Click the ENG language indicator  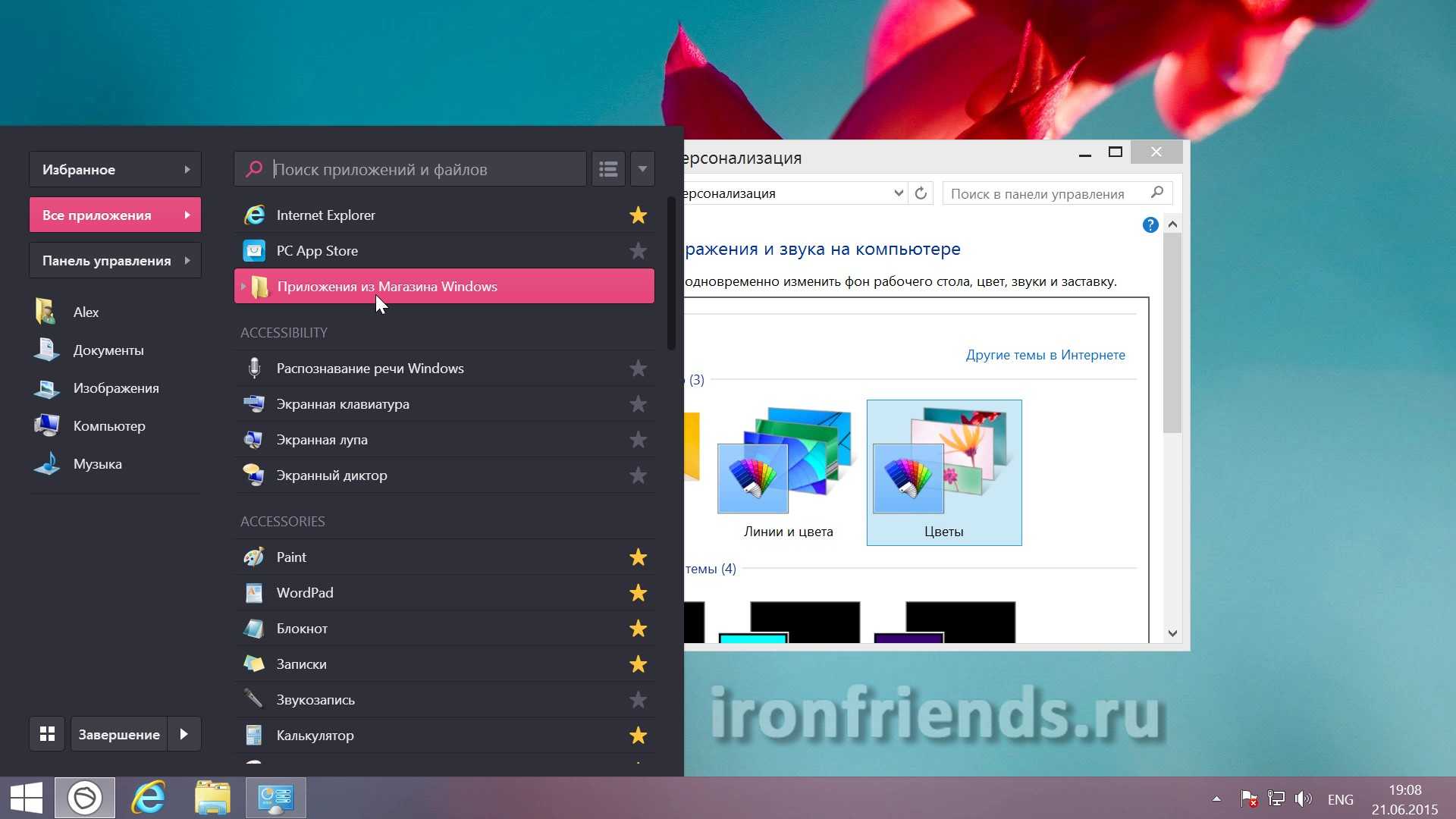tap(1340, 799)
